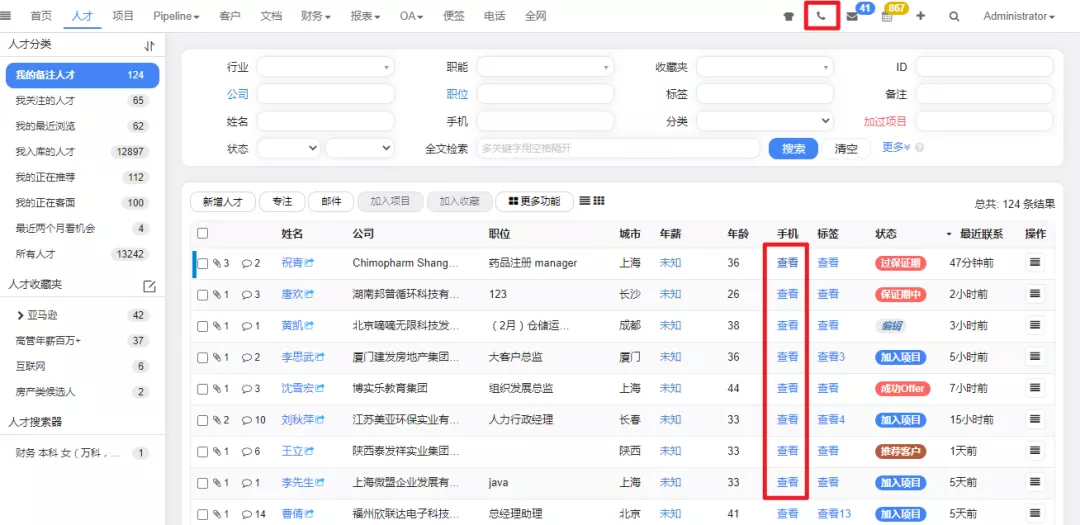Image resolution: width=1080 pixels, height=525 pixels.
Task: Open the Pipeline menu
Action: click(176, 17)
